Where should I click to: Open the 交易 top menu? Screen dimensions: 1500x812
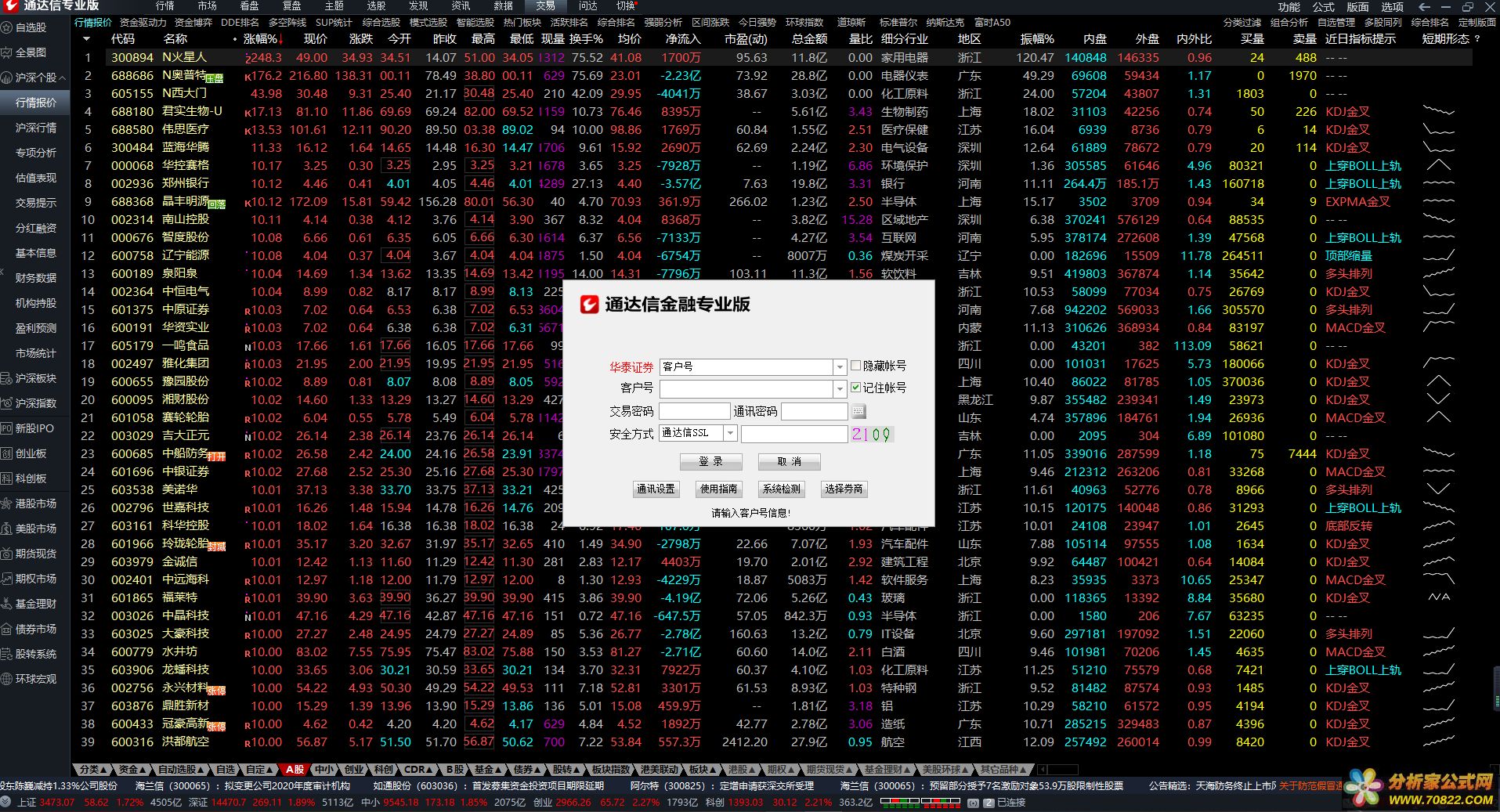click(x=546, y=5)
